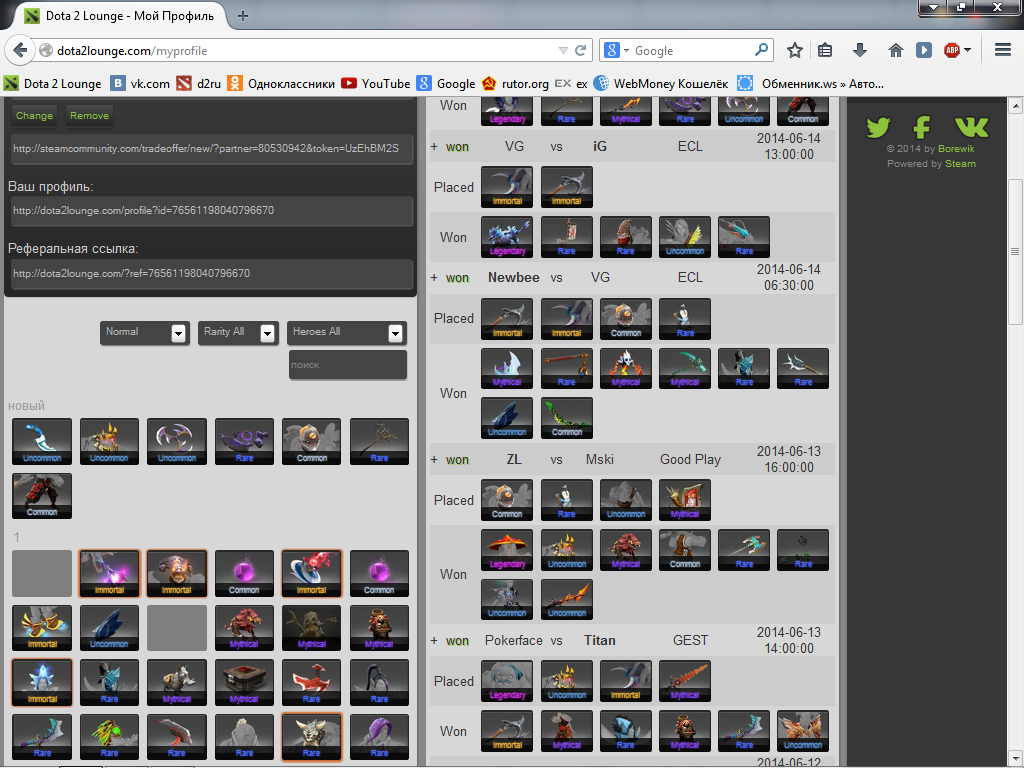Open the Steam link in the footer
Screen dimensions: 1024x768
coord(960,164)
